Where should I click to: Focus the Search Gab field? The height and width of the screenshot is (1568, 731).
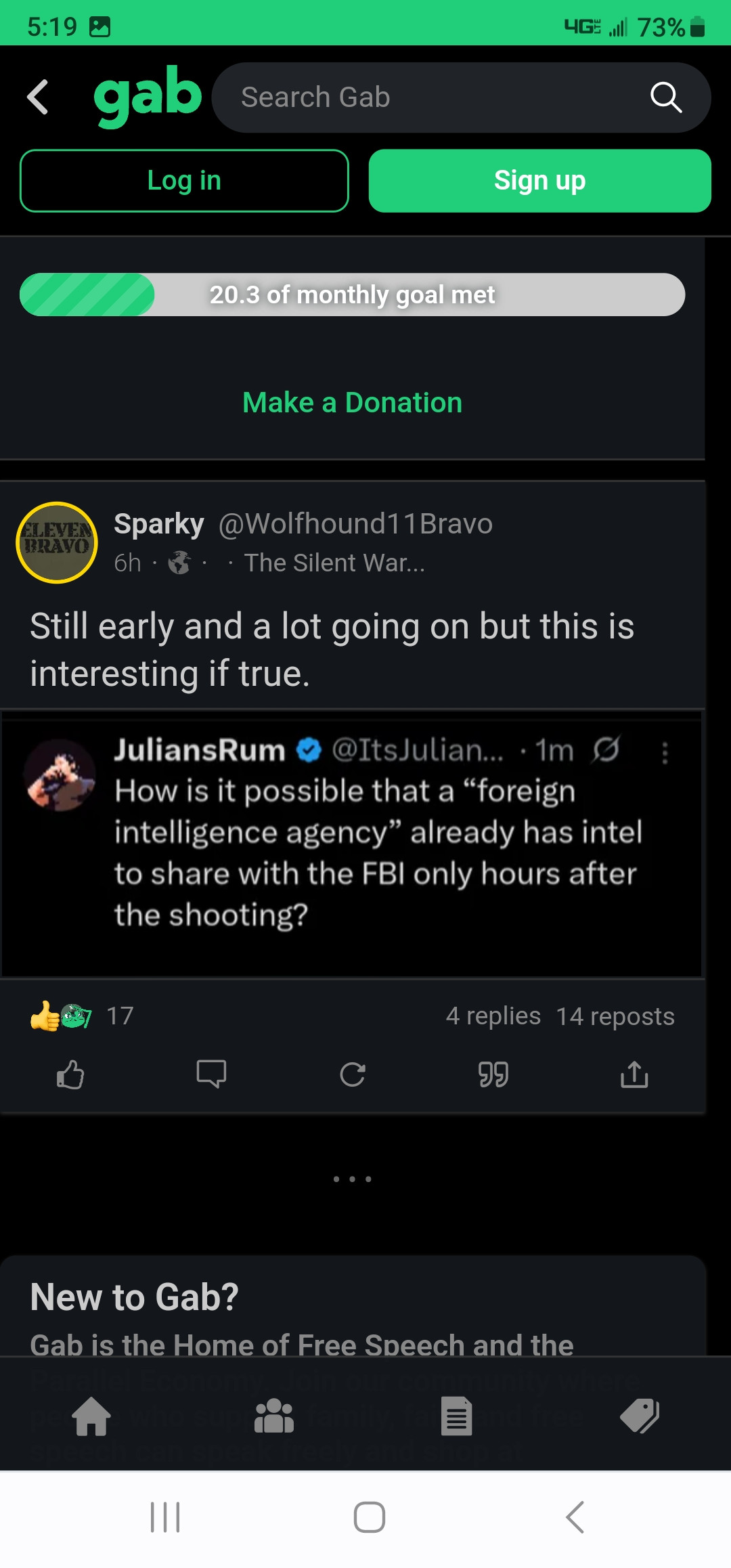[433, 97]
